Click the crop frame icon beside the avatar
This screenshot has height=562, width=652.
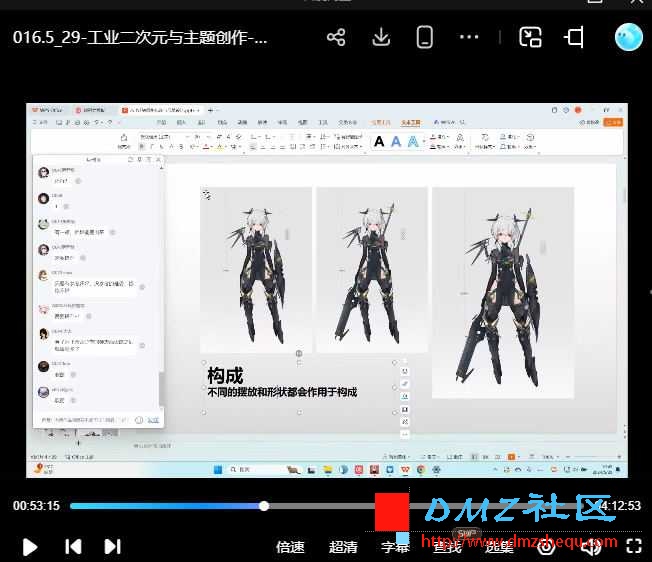(x=574, y=37)
